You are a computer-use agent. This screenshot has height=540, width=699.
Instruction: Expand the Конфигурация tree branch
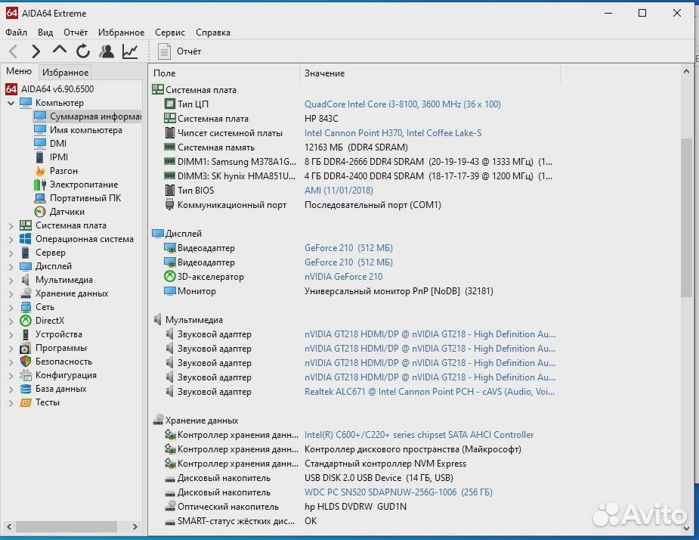[11, 376]
